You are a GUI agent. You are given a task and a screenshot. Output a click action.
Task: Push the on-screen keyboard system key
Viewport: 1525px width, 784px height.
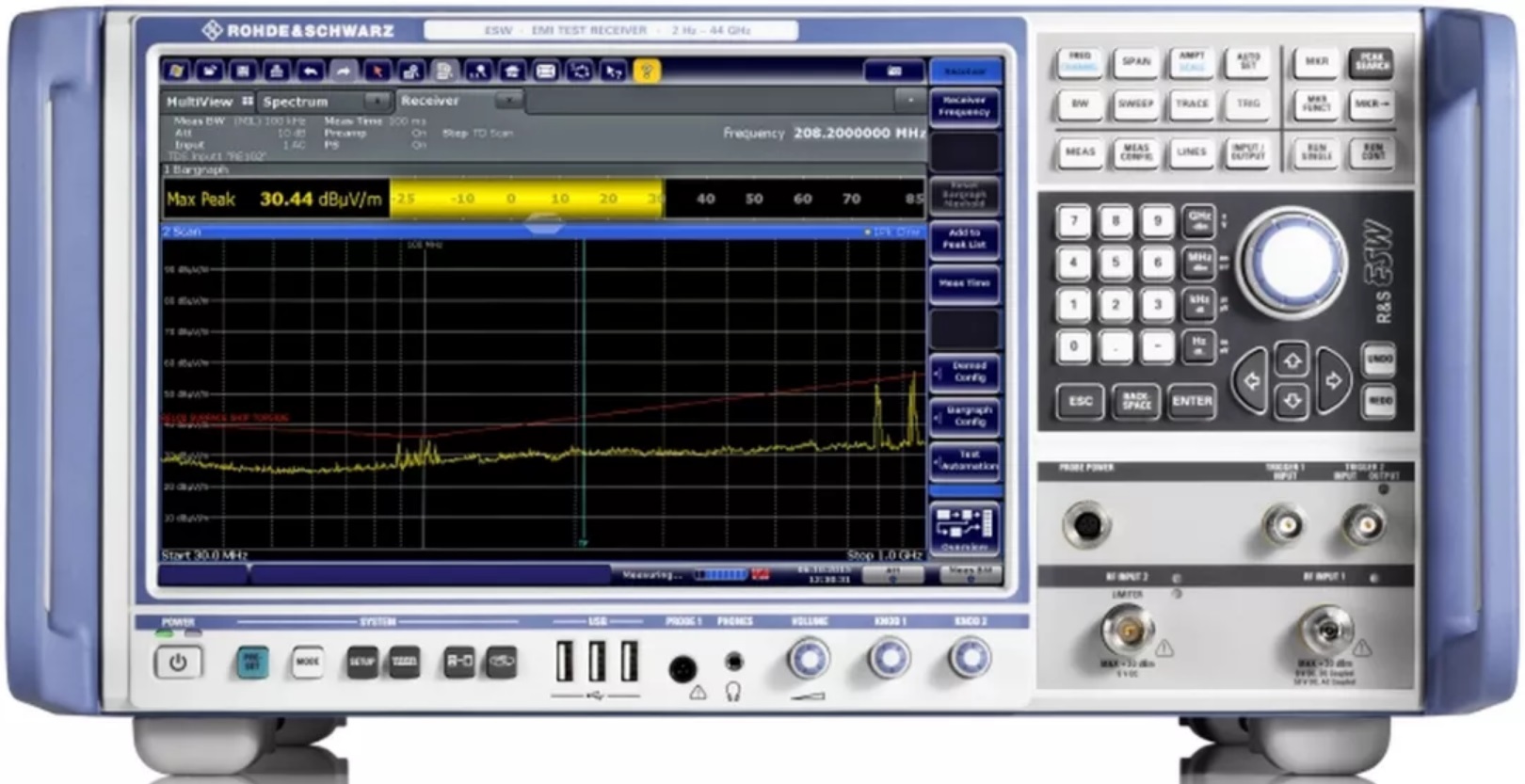pos(405,662)
